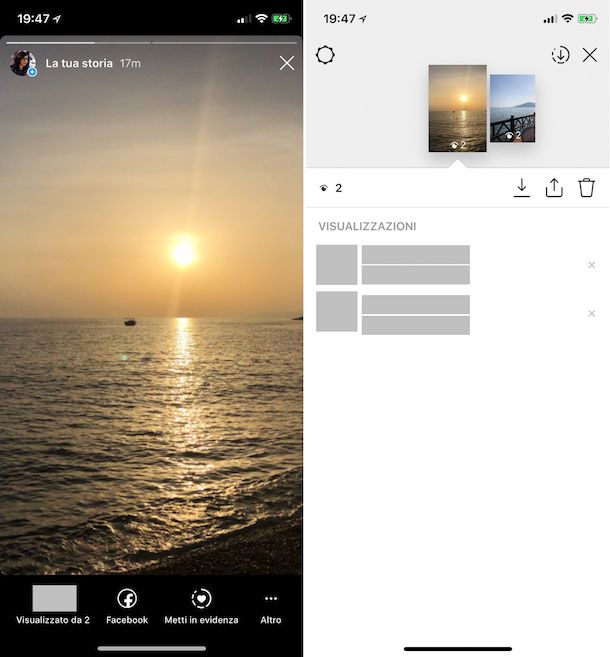Tap the save-all-stories circular download icon
This screenshot has height=657, width=610.
point(560,55)
